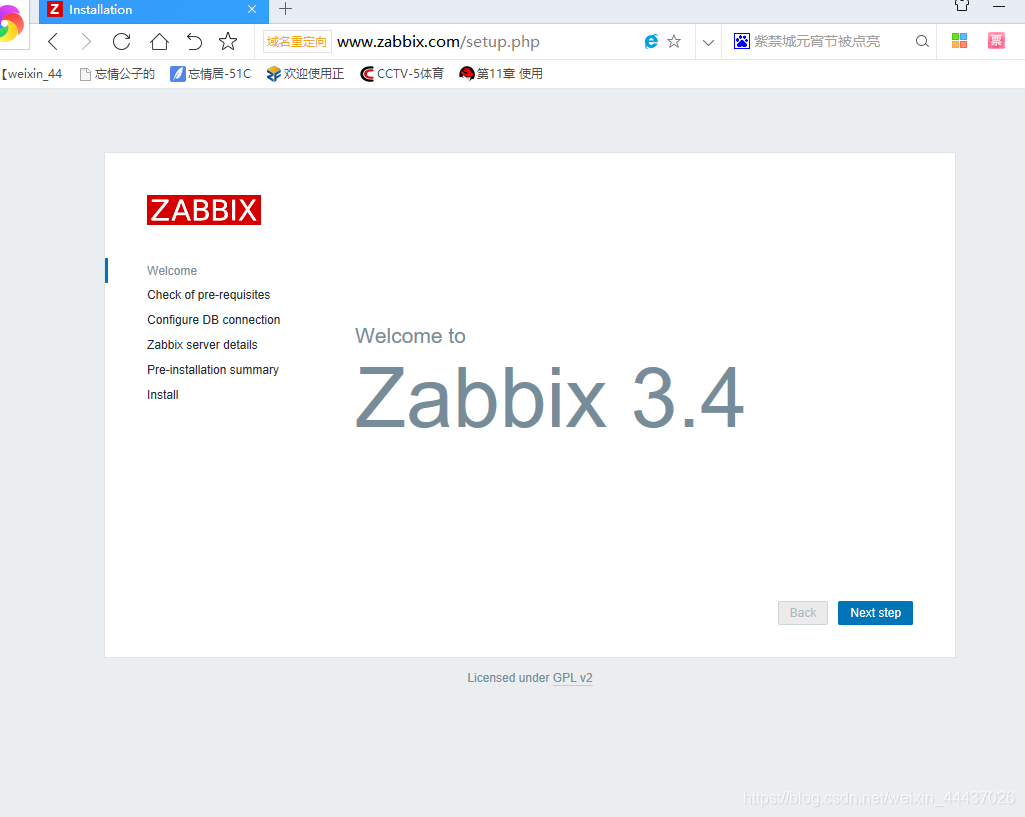The image size is (1025, 817).
Task: Click the Baidu paw search engine icon
Action: tap(741, 41)
